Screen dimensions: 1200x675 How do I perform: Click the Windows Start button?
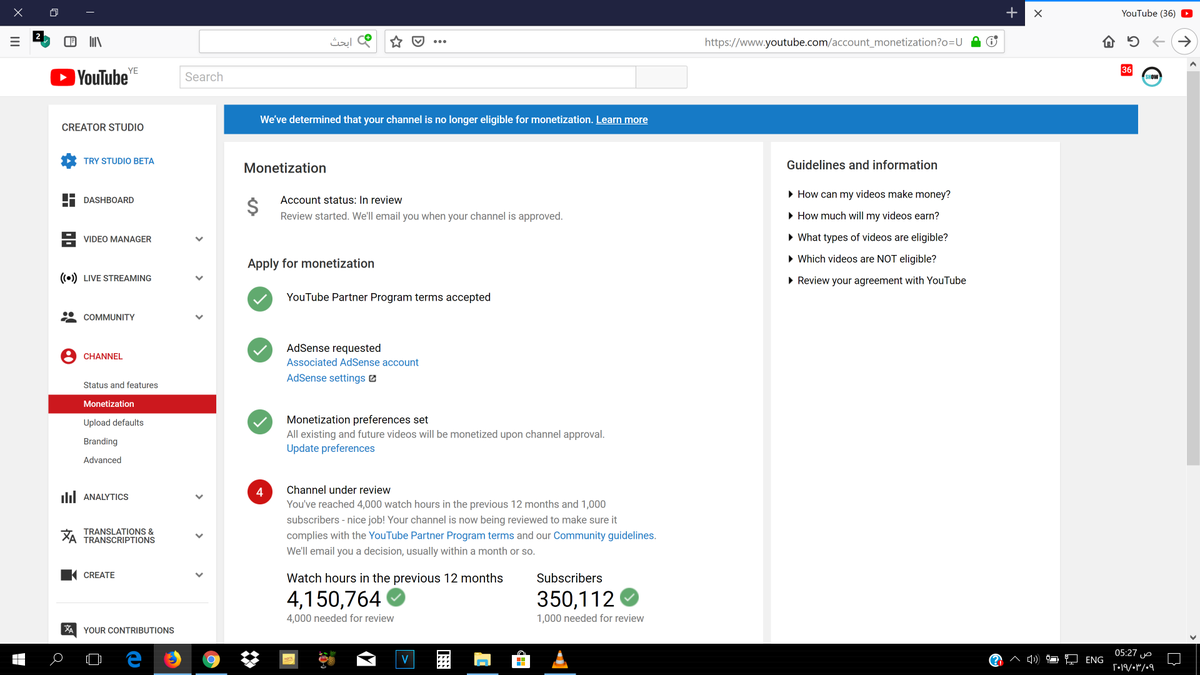(x=18, y=660)
